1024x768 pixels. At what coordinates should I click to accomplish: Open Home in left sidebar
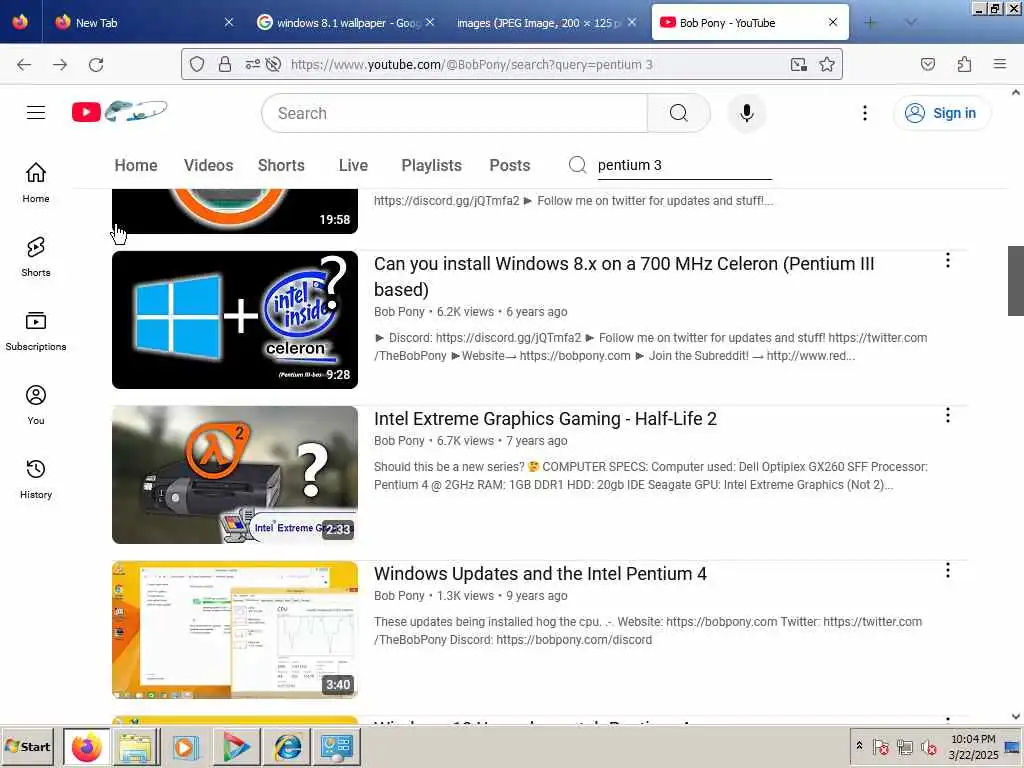(36, 182)
